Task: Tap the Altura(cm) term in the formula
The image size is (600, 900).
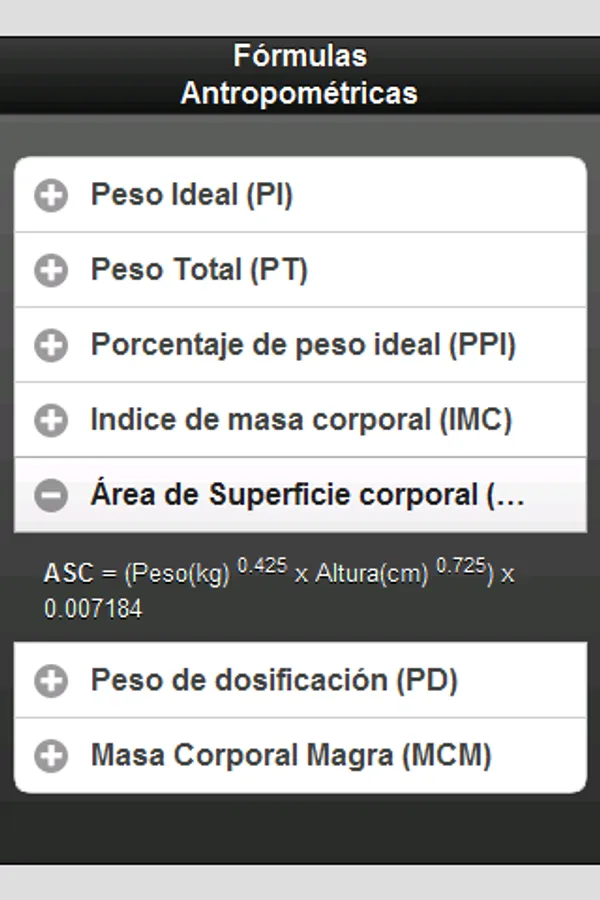Action: coord(371,575)
